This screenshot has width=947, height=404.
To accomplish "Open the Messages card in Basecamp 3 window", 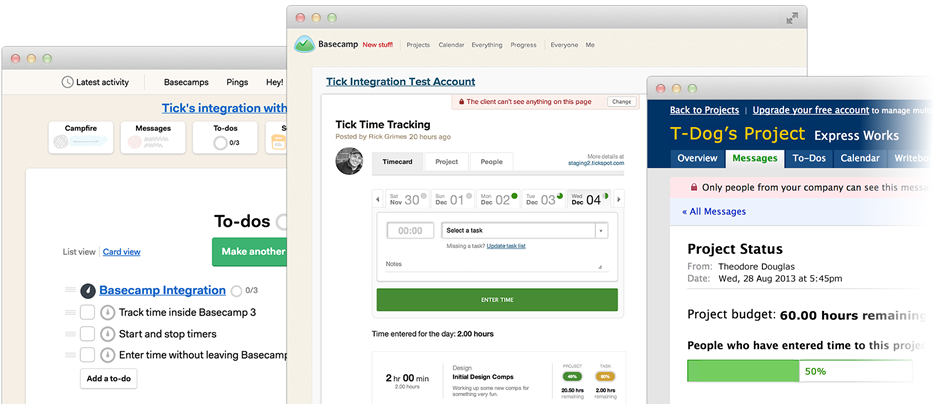I will tap(153, 137).
